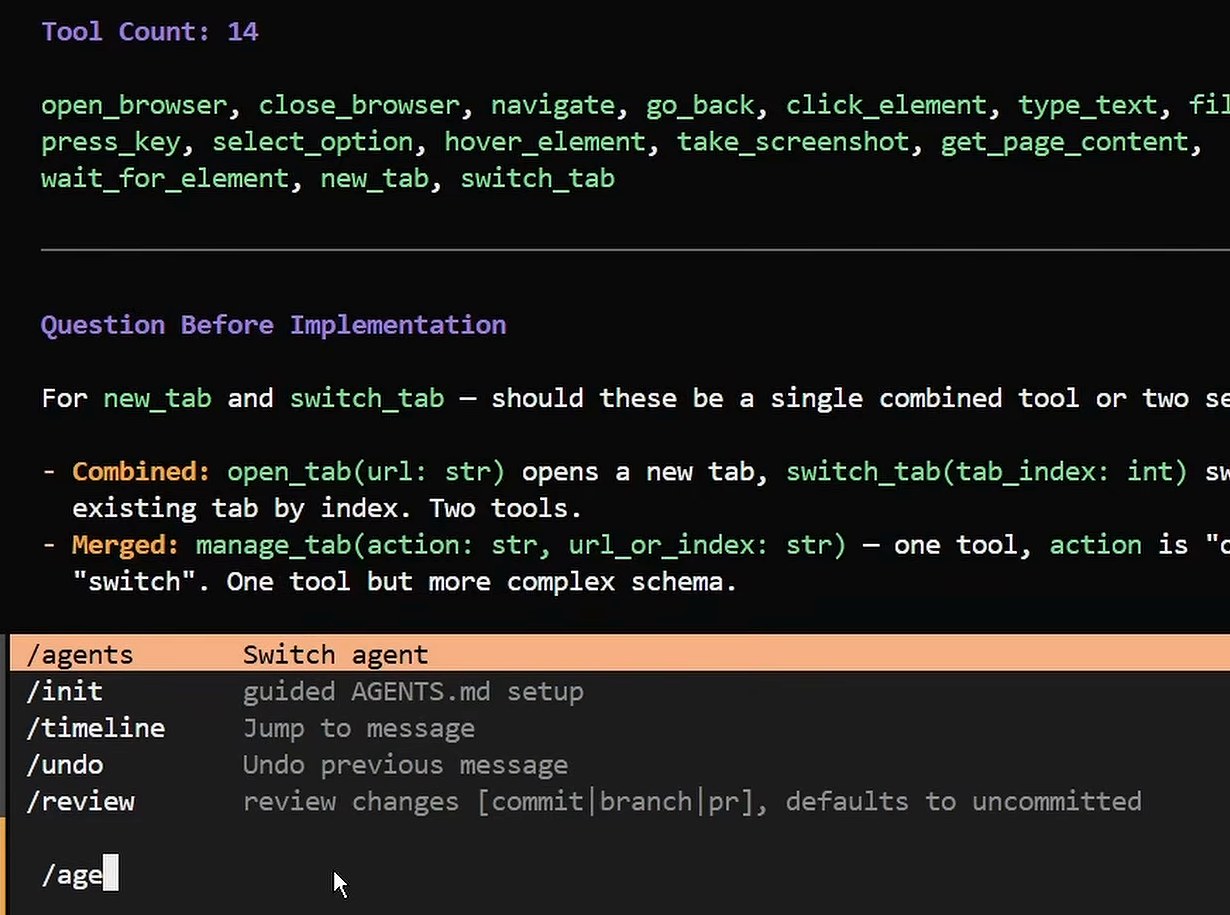Click the "Tool Count: 14" heading
The image size is (1230, 915).
[x=150, y=32]
